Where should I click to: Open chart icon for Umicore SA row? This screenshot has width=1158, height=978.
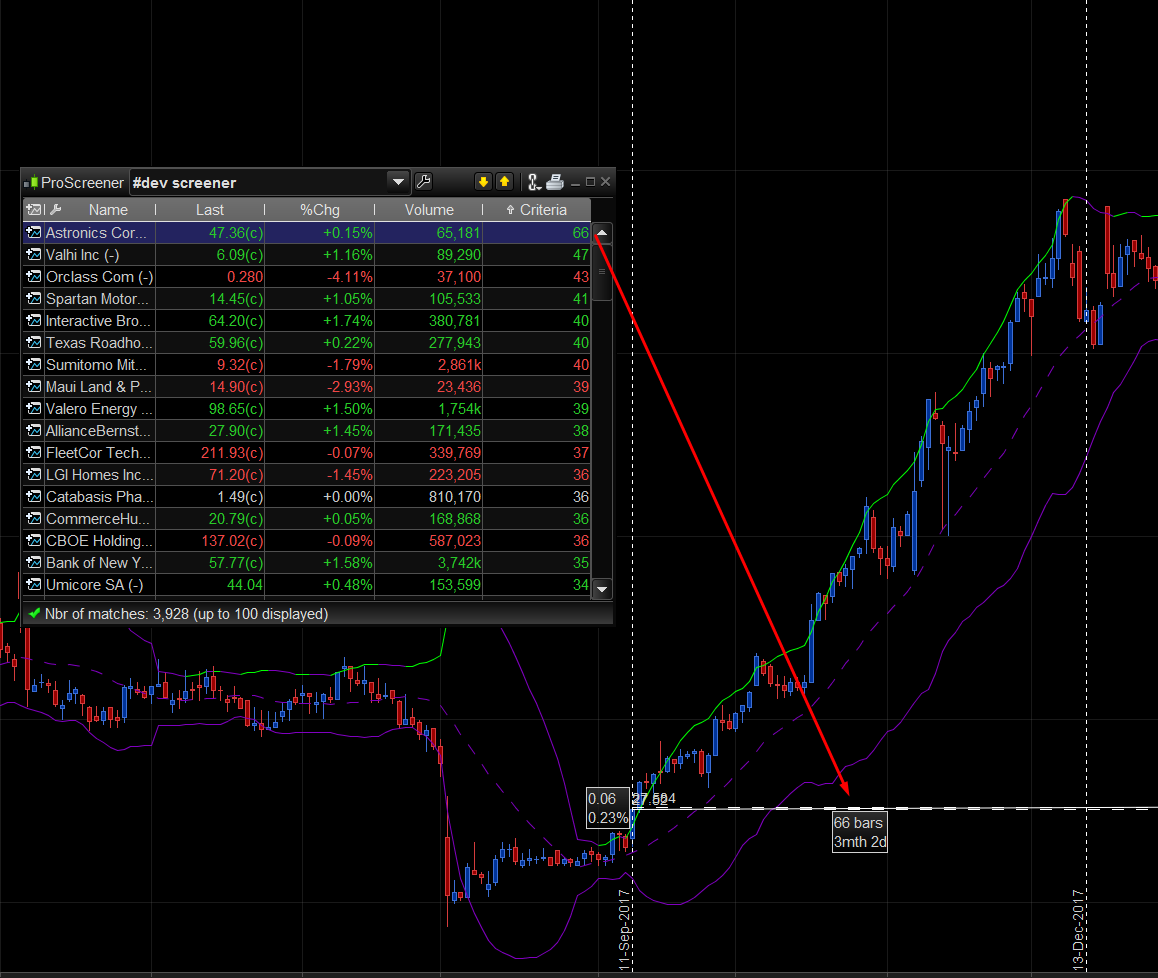pyautogui.click(x=34, y=585)
